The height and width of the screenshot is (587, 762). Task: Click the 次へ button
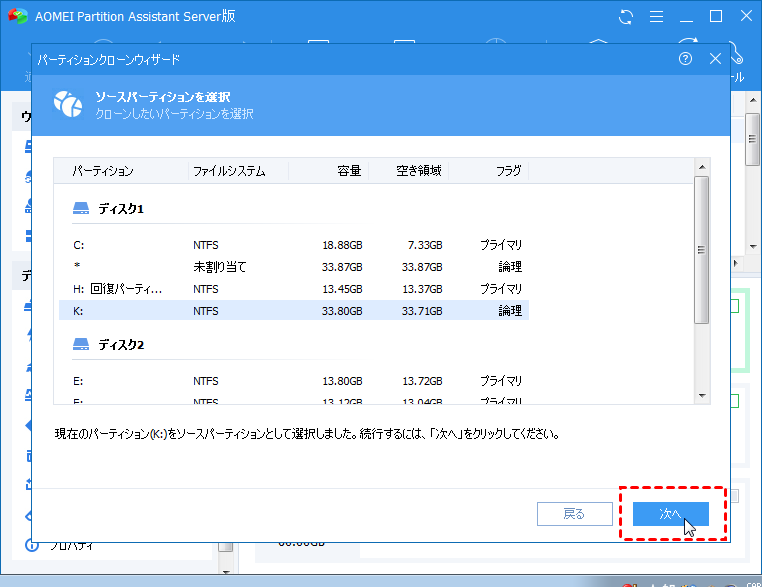click(x=671, y=514)
